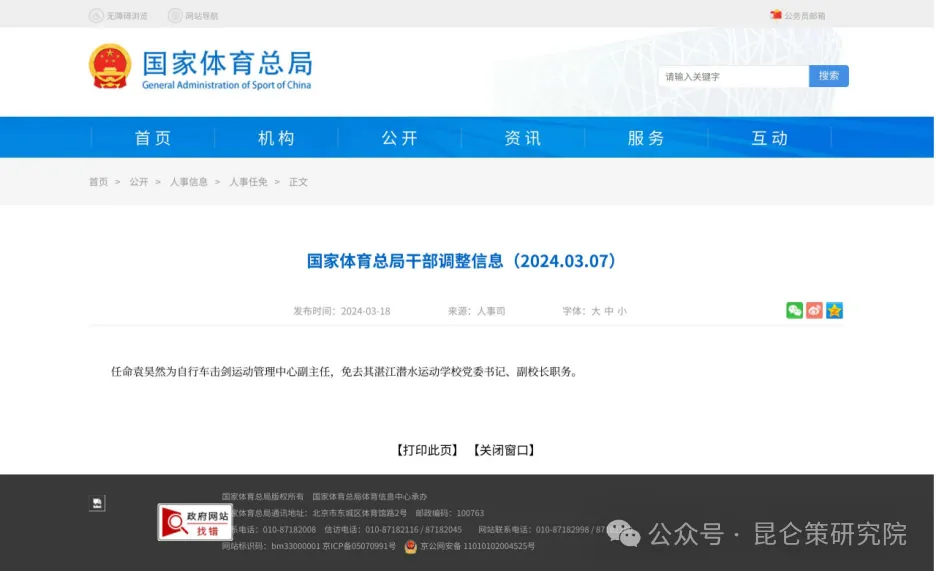Focus the 请输入关键字 search field

[734, 76]
